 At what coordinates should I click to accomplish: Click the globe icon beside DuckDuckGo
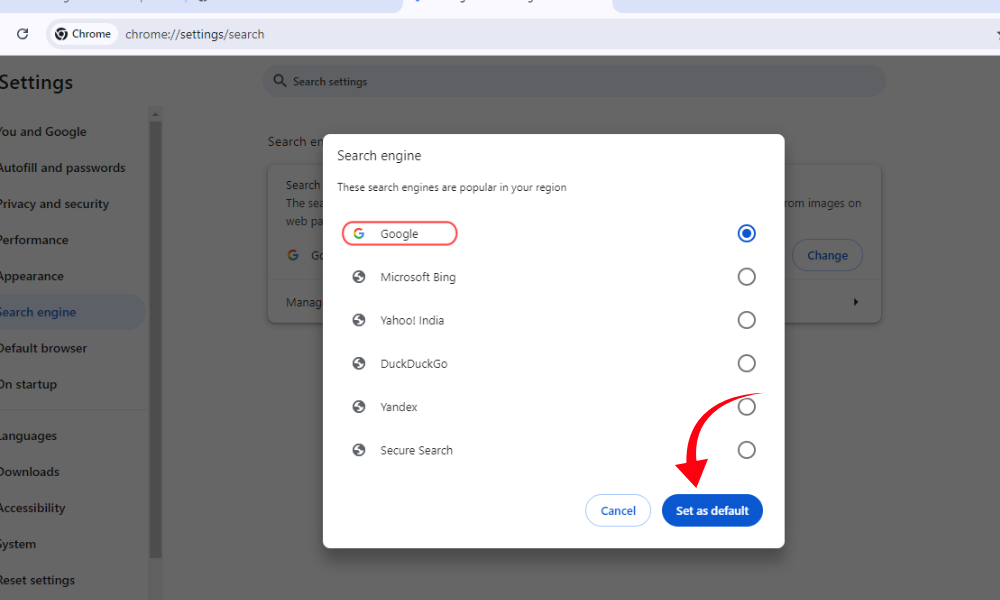click(359, 363)
